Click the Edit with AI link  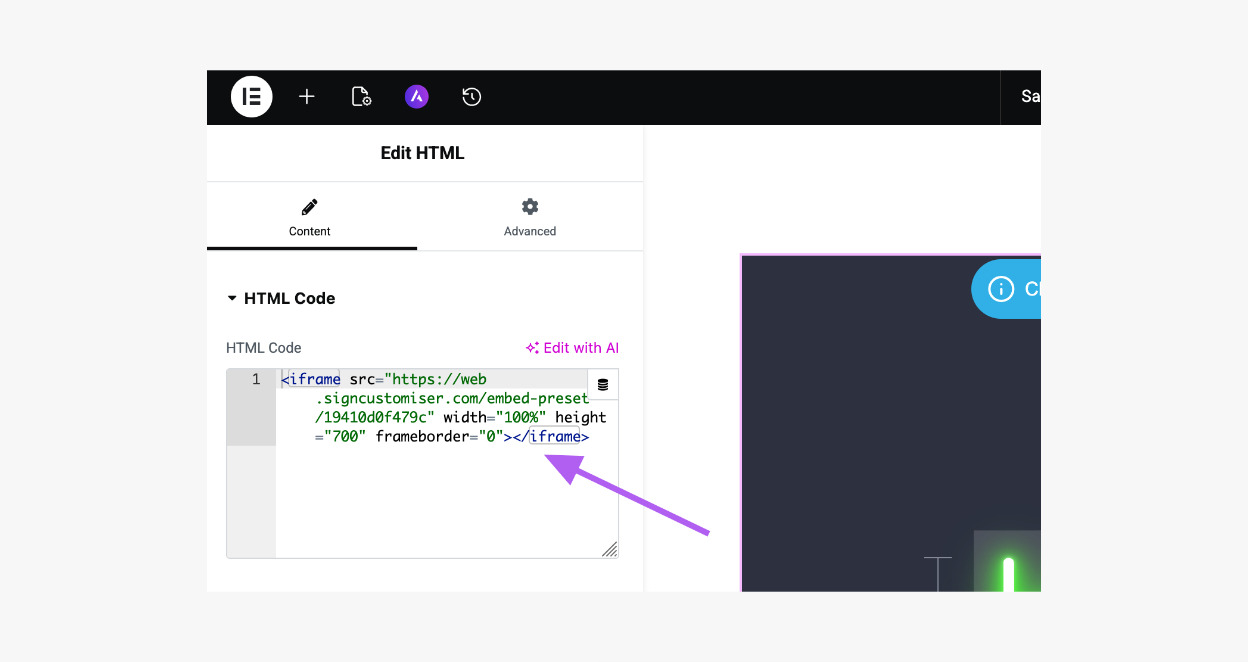click(x=572, y=348)
